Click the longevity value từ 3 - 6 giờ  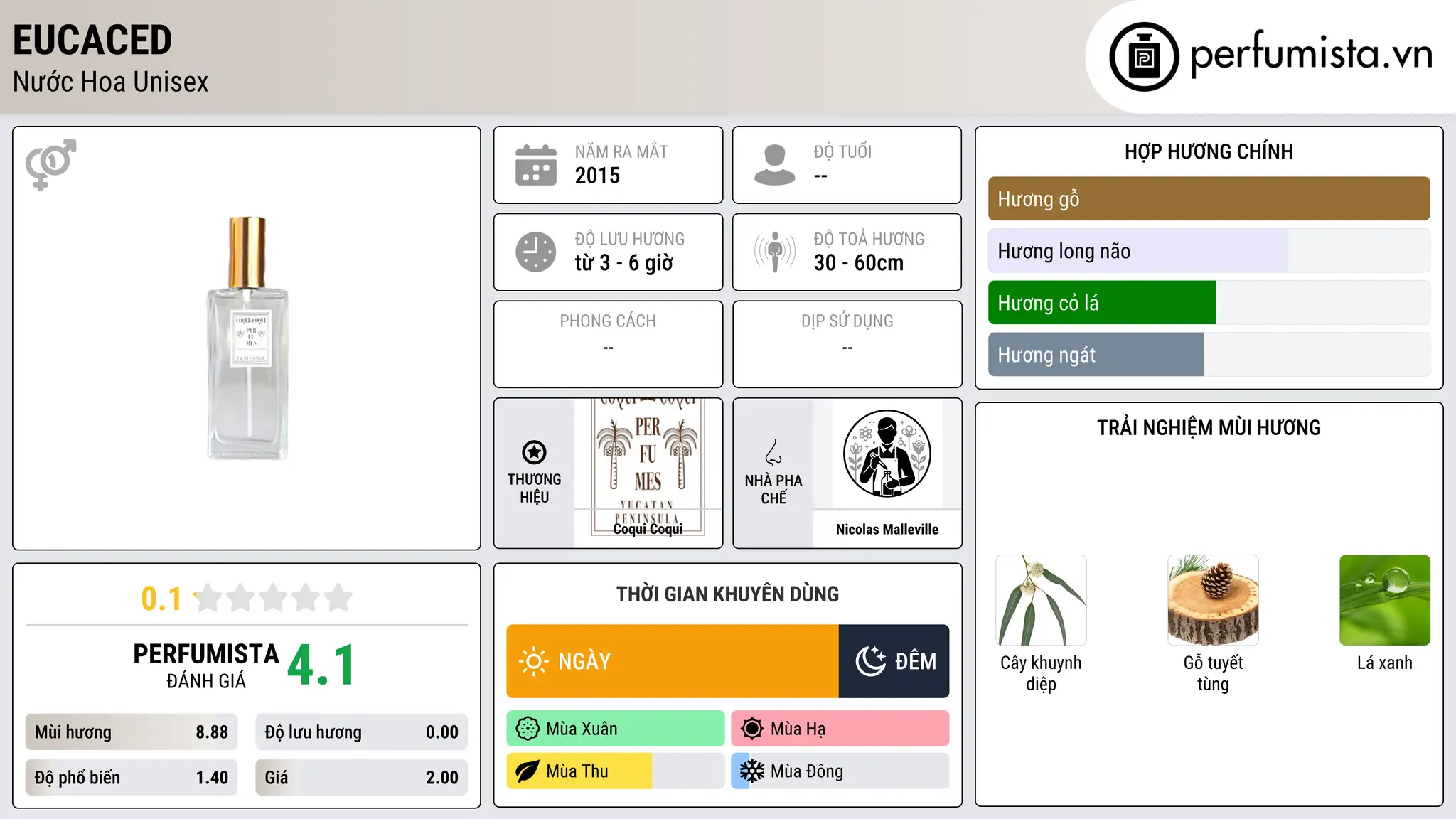click(x=623, y=263)
